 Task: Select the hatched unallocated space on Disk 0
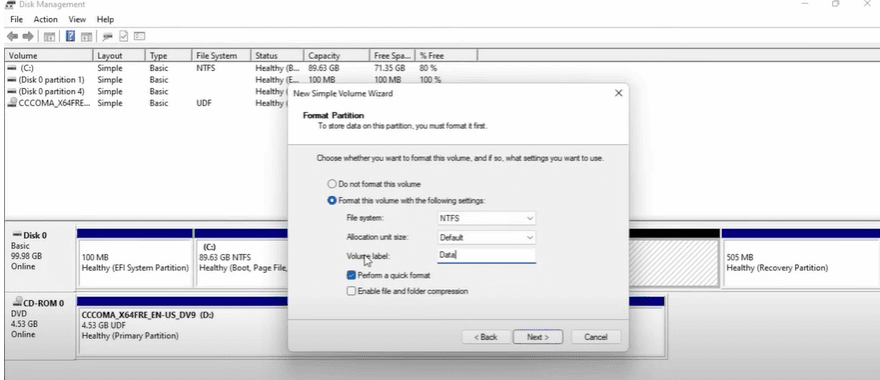point(673,263)
